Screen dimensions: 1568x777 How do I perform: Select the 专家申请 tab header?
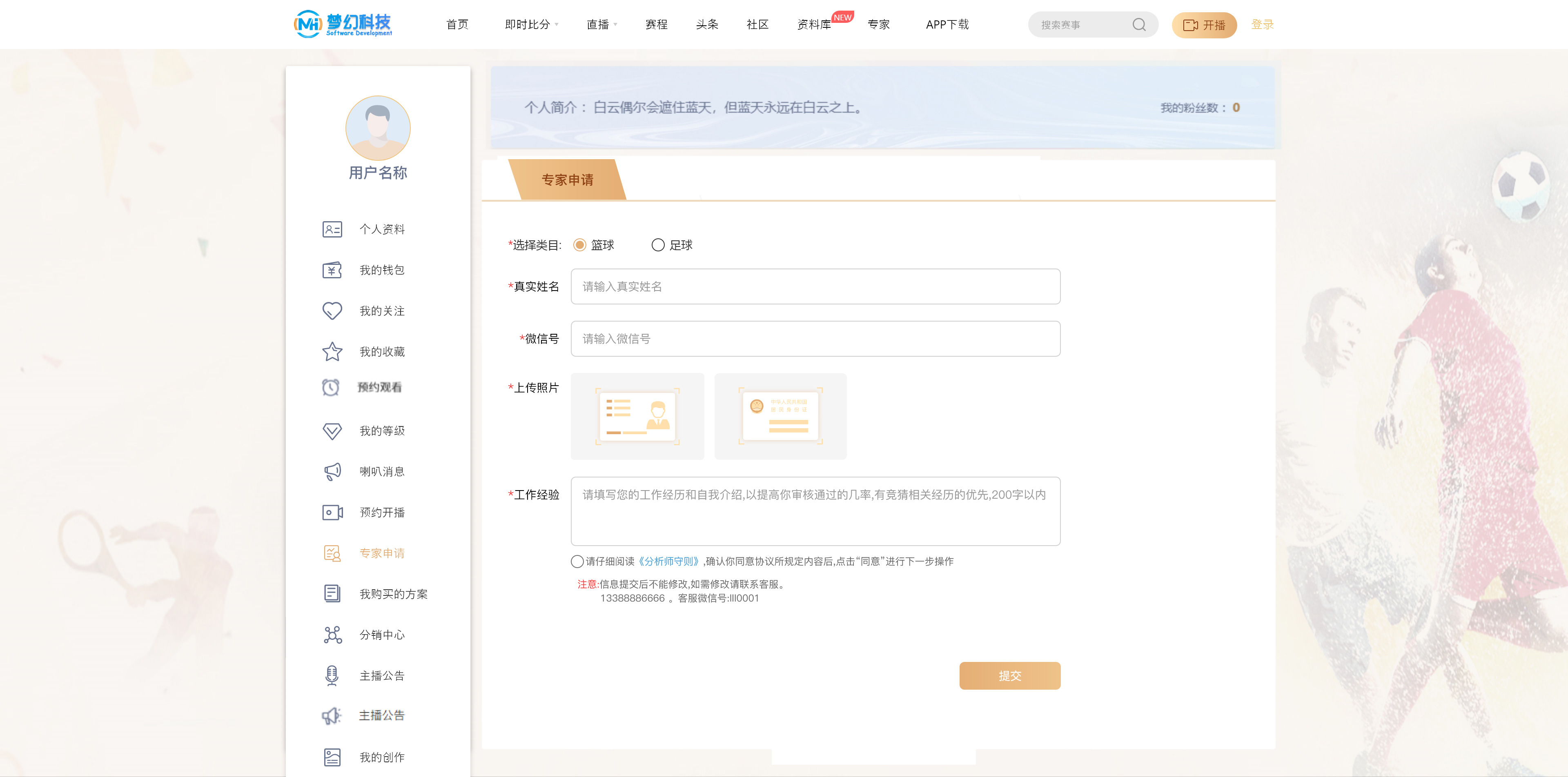tap(567, 180)
